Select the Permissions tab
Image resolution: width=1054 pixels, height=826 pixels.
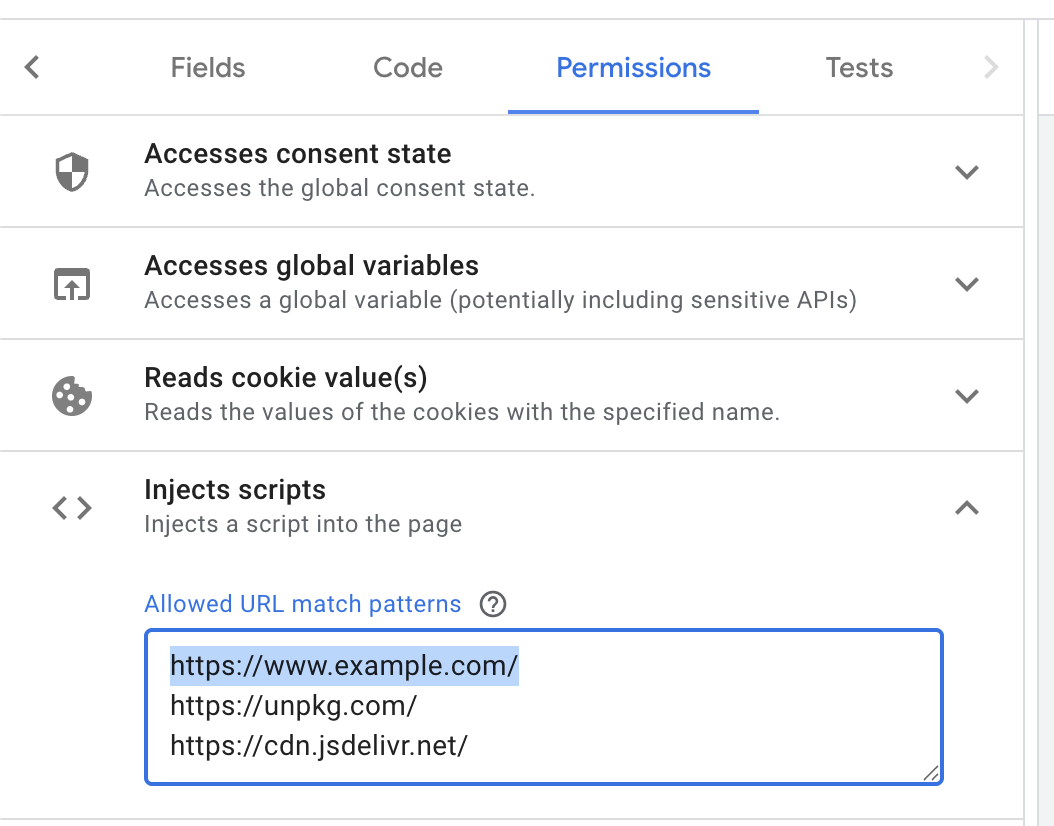[x=633, y=68]
